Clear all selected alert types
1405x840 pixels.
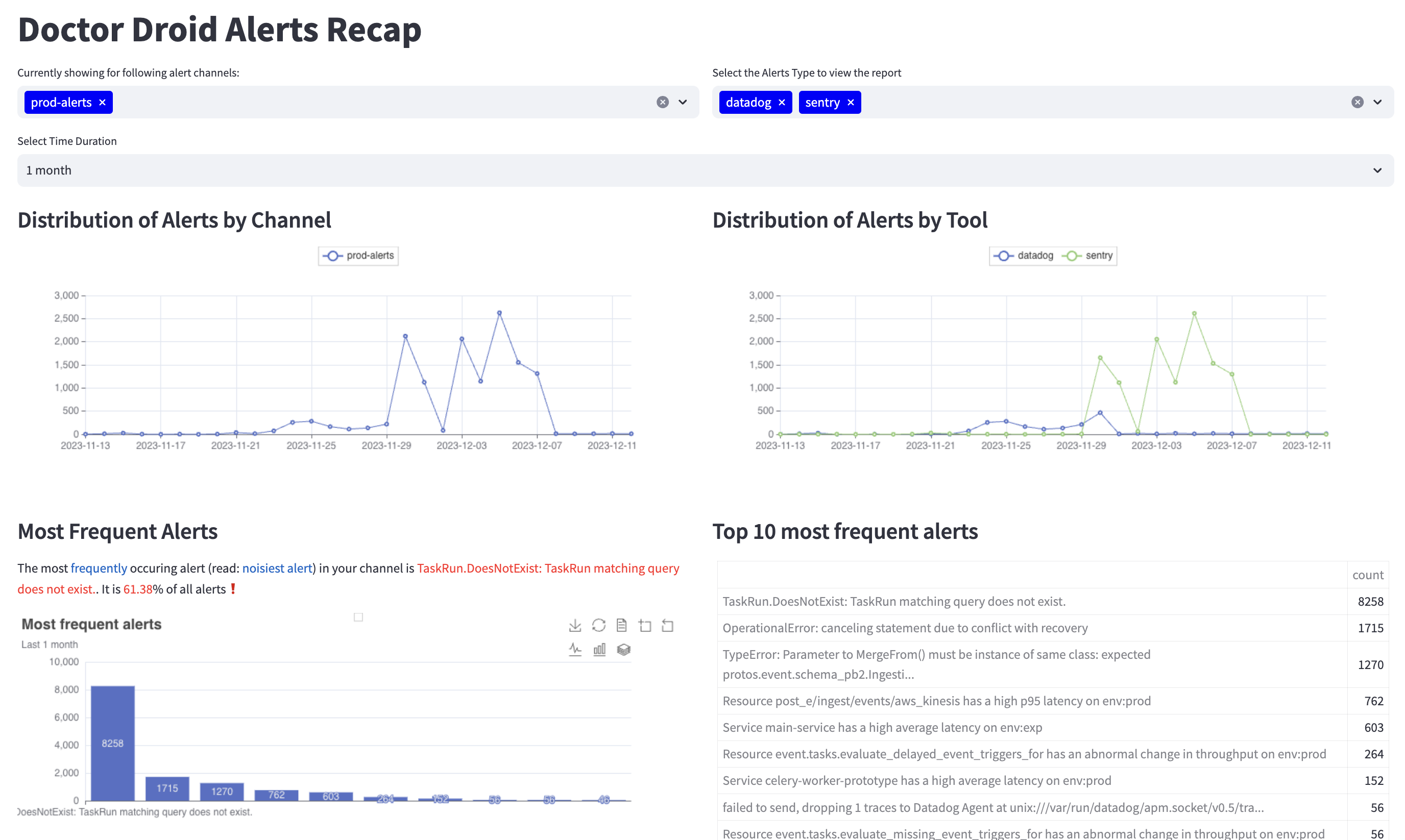pyautogui.click(x=1357, y=103)
